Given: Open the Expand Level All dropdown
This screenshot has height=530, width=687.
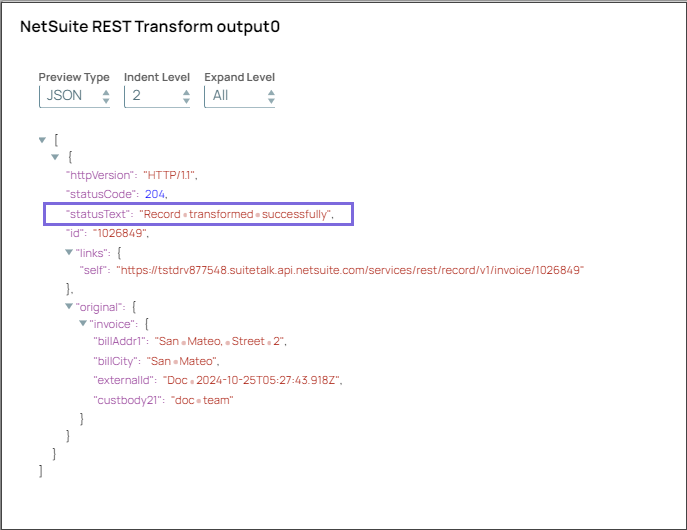Looking at the screenshot, I should point(239,96).
